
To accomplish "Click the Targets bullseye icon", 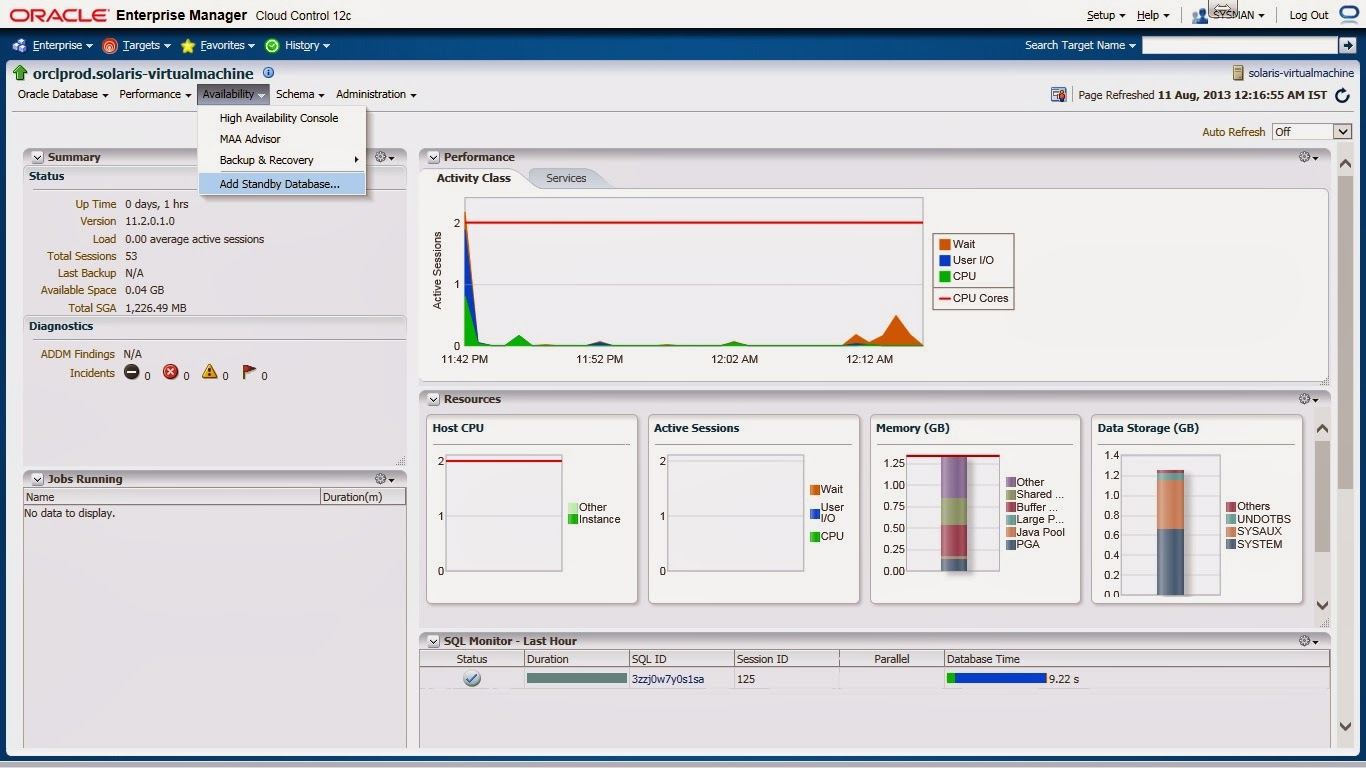I will point(110,45).
